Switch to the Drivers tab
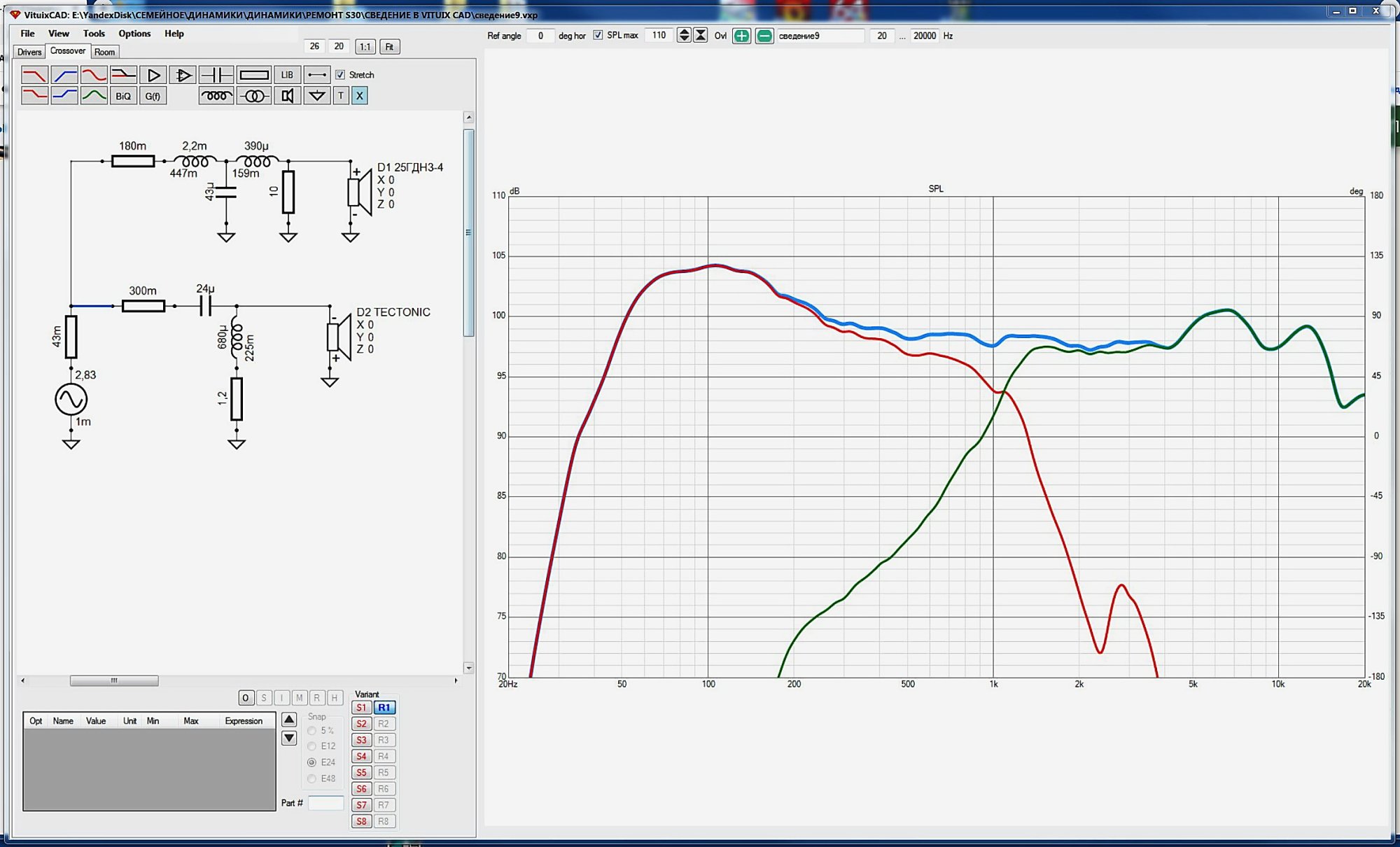Viewport: 1400px width, 847px height. click(x=29, y=52)
